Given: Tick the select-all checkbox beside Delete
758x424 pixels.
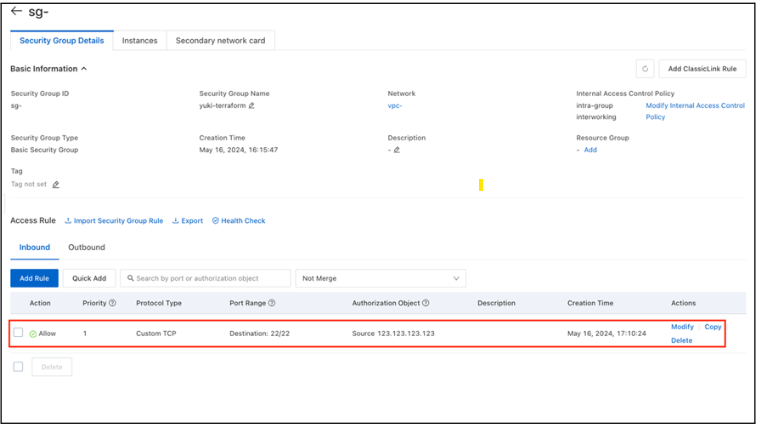Looking at the screenshot, I should (18, 367).
